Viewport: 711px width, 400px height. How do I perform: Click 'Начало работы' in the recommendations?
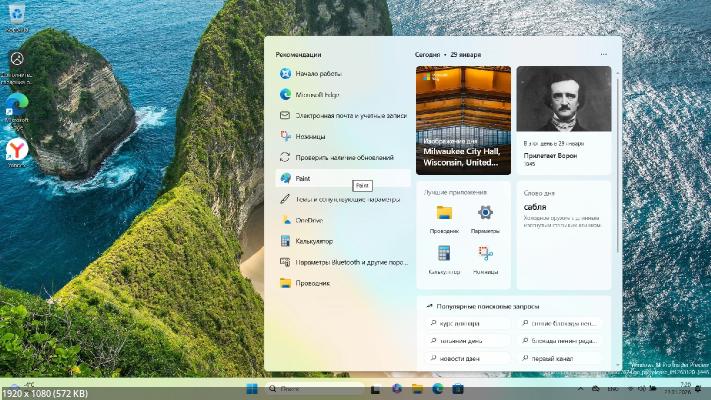click(x=318, y=73)
